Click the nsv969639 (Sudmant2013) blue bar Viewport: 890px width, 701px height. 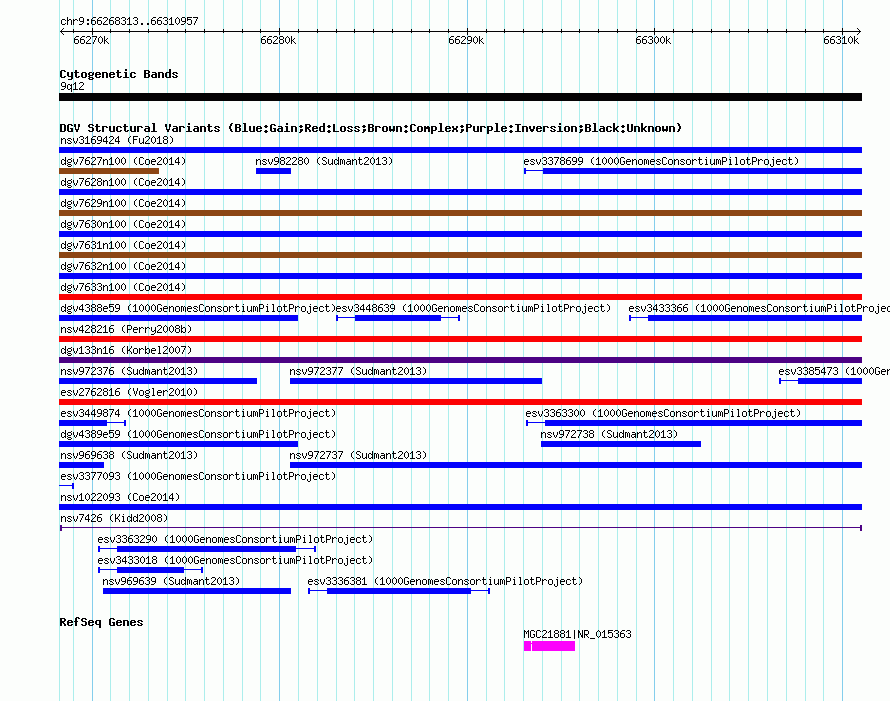(x=197, y=591)
